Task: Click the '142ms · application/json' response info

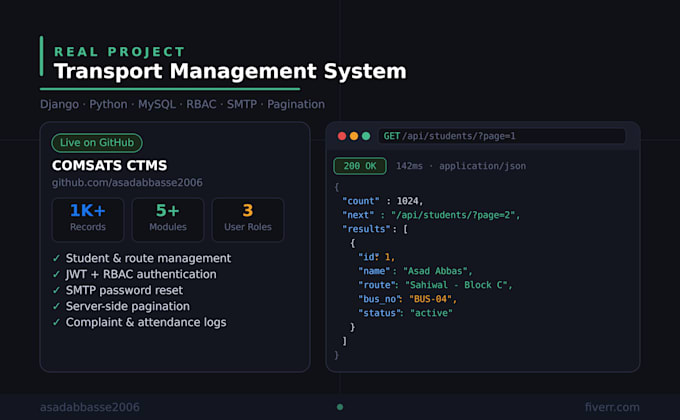Action: 461,166
